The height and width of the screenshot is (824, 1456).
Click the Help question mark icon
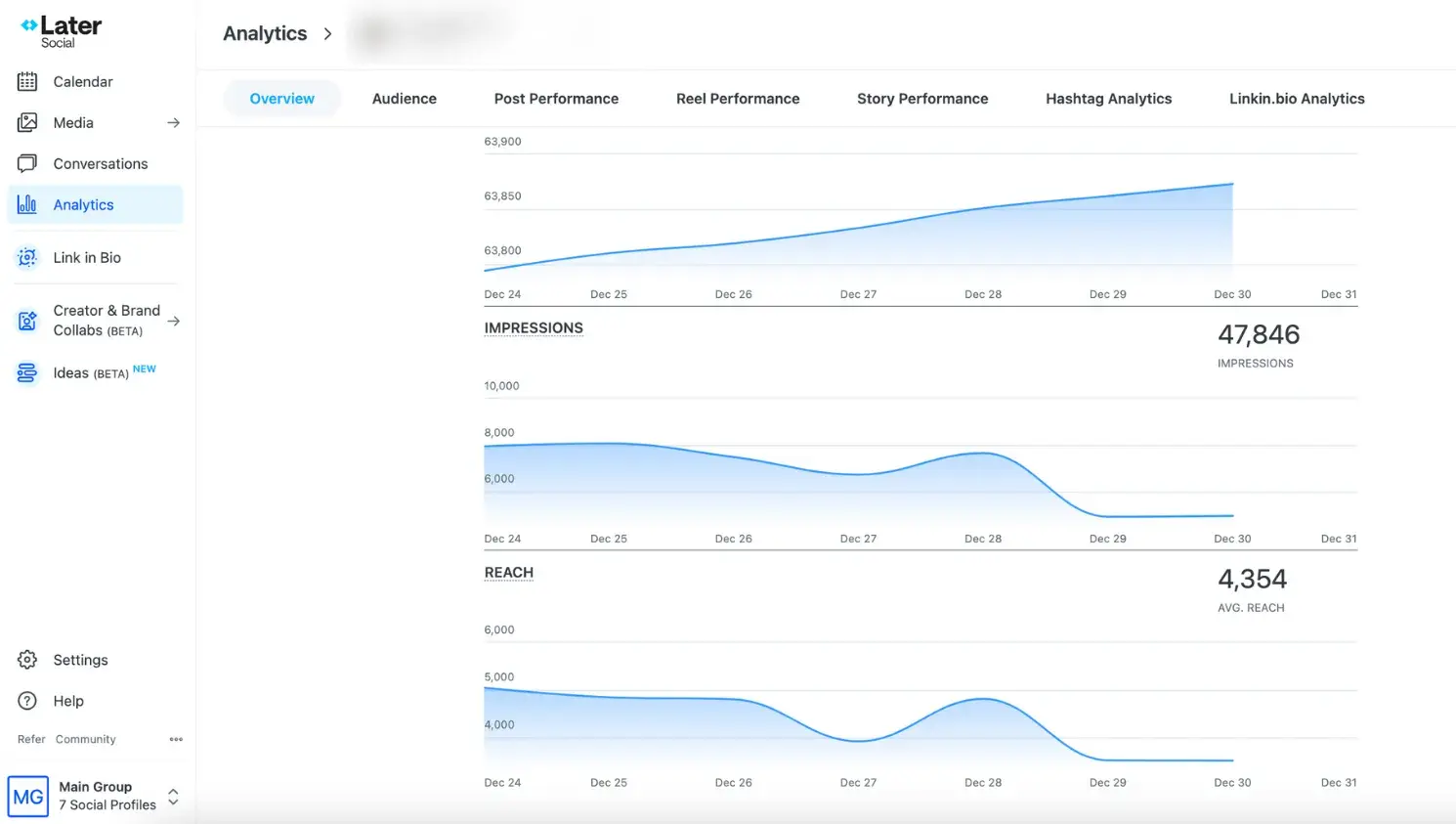pyautogui.click(x=27, y=701)
